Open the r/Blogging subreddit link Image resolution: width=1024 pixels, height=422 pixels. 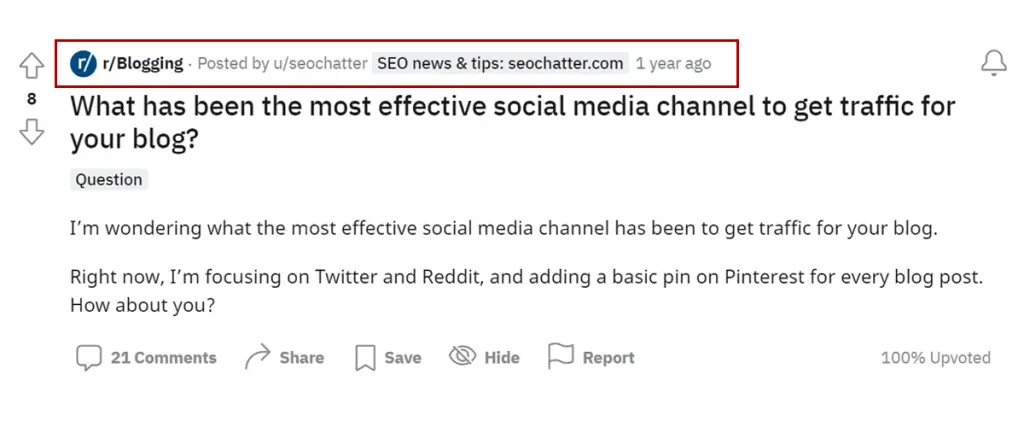click(143, 63)
